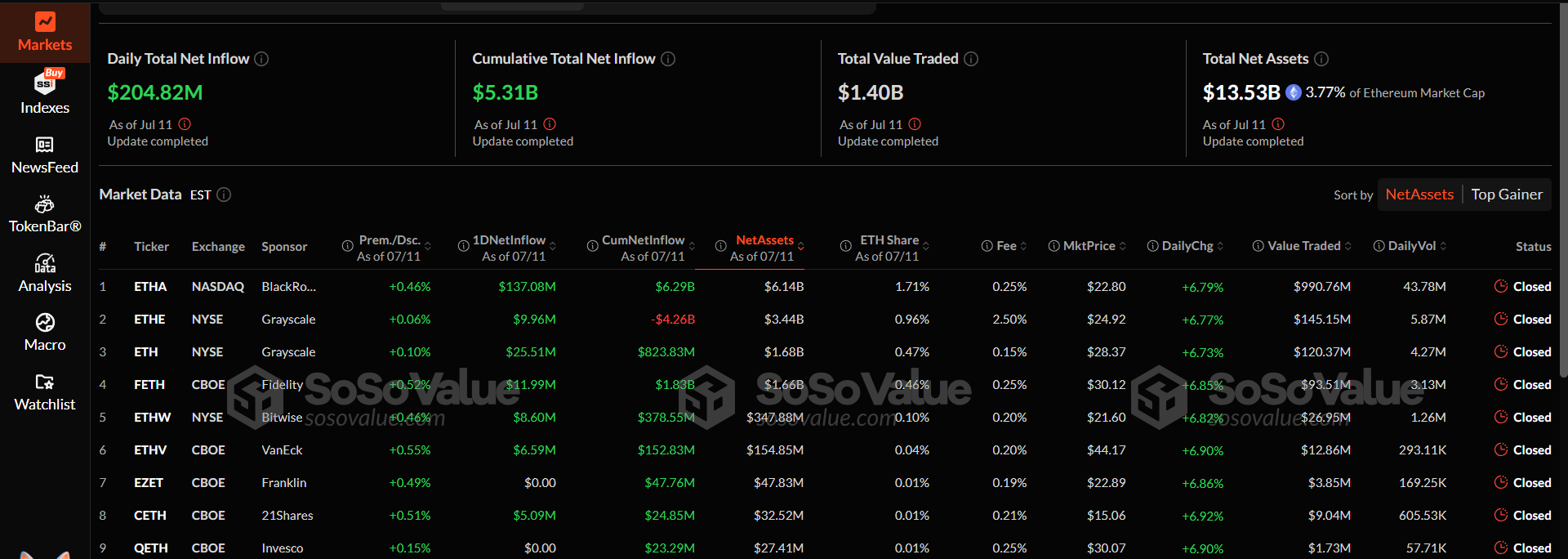The image size is (1568, 559).
Task: Click the Ethereum logo beside $13.53B
Action: tap(1294, 92)
